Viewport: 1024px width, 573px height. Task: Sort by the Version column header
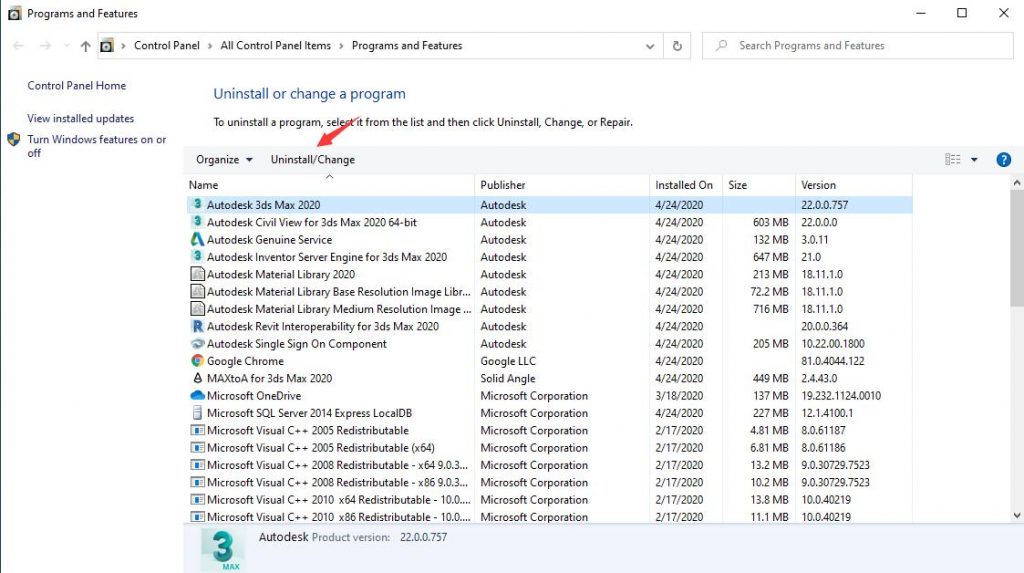(854, 185)
